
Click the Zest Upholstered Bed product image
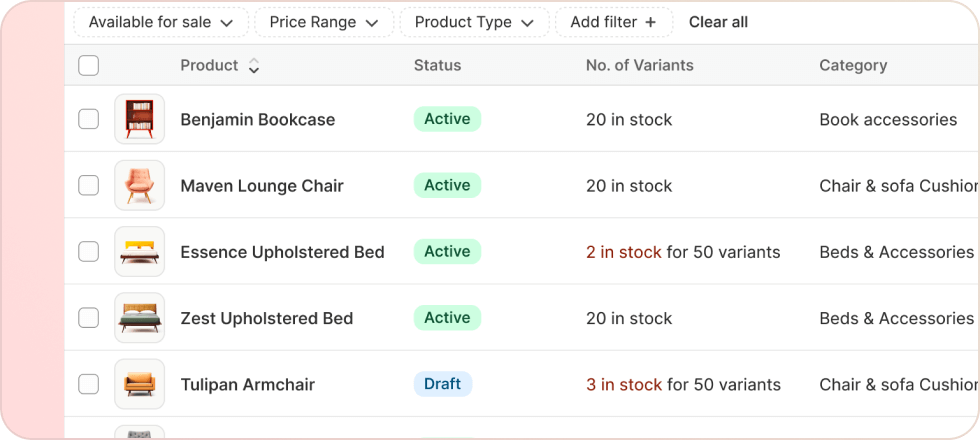(x=139, y=318)
